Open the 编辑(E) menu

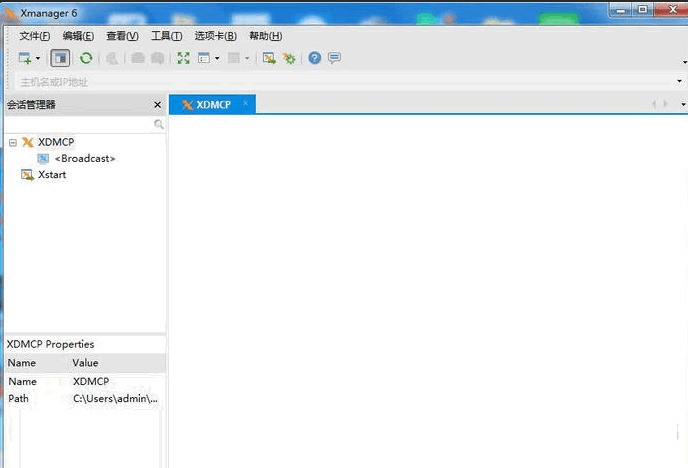pos(78,36)
